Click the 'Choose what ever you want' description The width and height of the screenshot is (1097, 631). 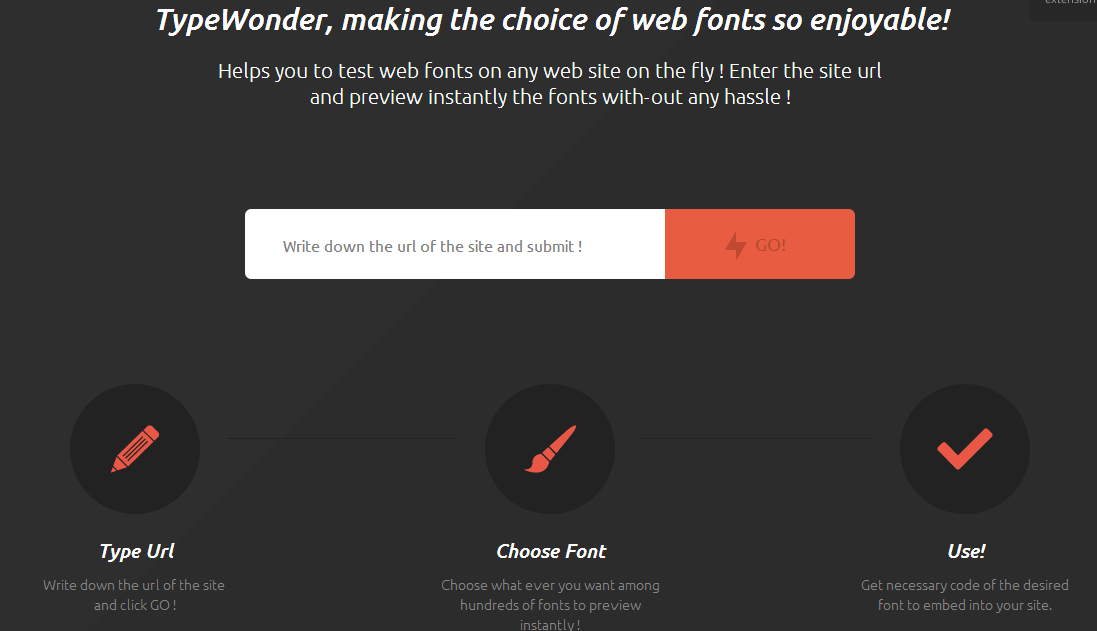(550, 585)
